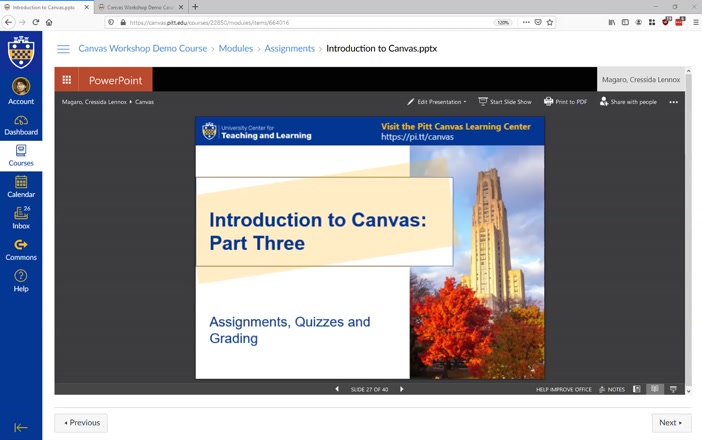Switch to reading view in status bar
The image size is (702, 440).
pyautogui.click(x=655, y=389)
